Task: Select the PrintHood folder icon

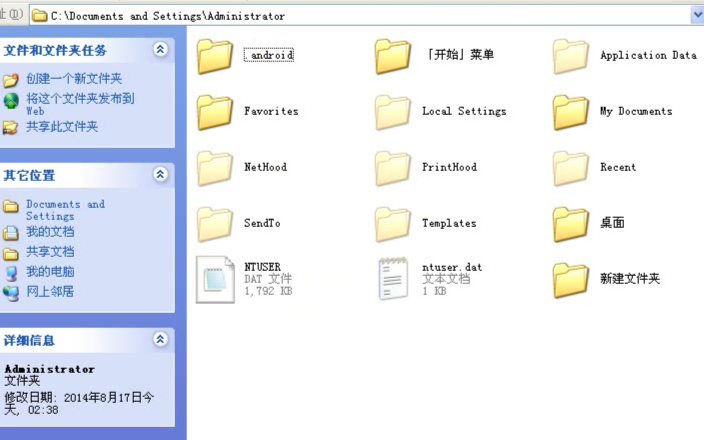Action: 393,168
